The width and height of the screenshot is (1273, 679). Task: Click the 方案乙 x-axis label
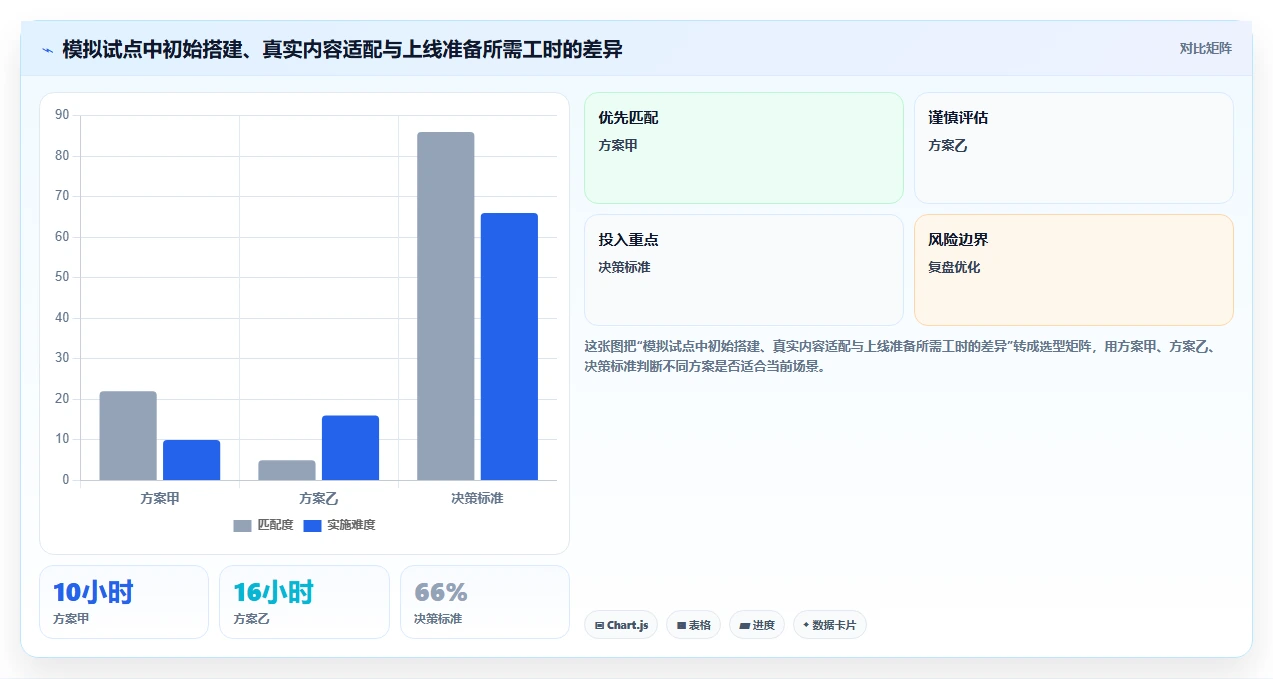click(x=319, y=498)
